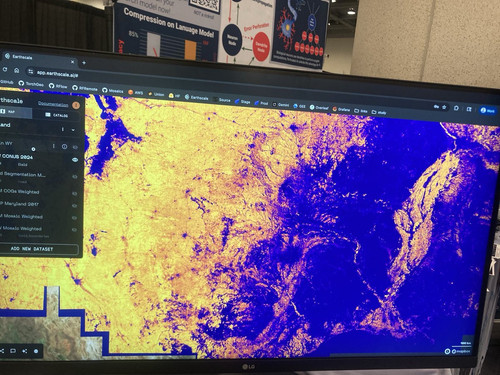Open the Grafana bookmark
Image resolution: width=500 pixels, height=375 pixels.
[341, 109]
